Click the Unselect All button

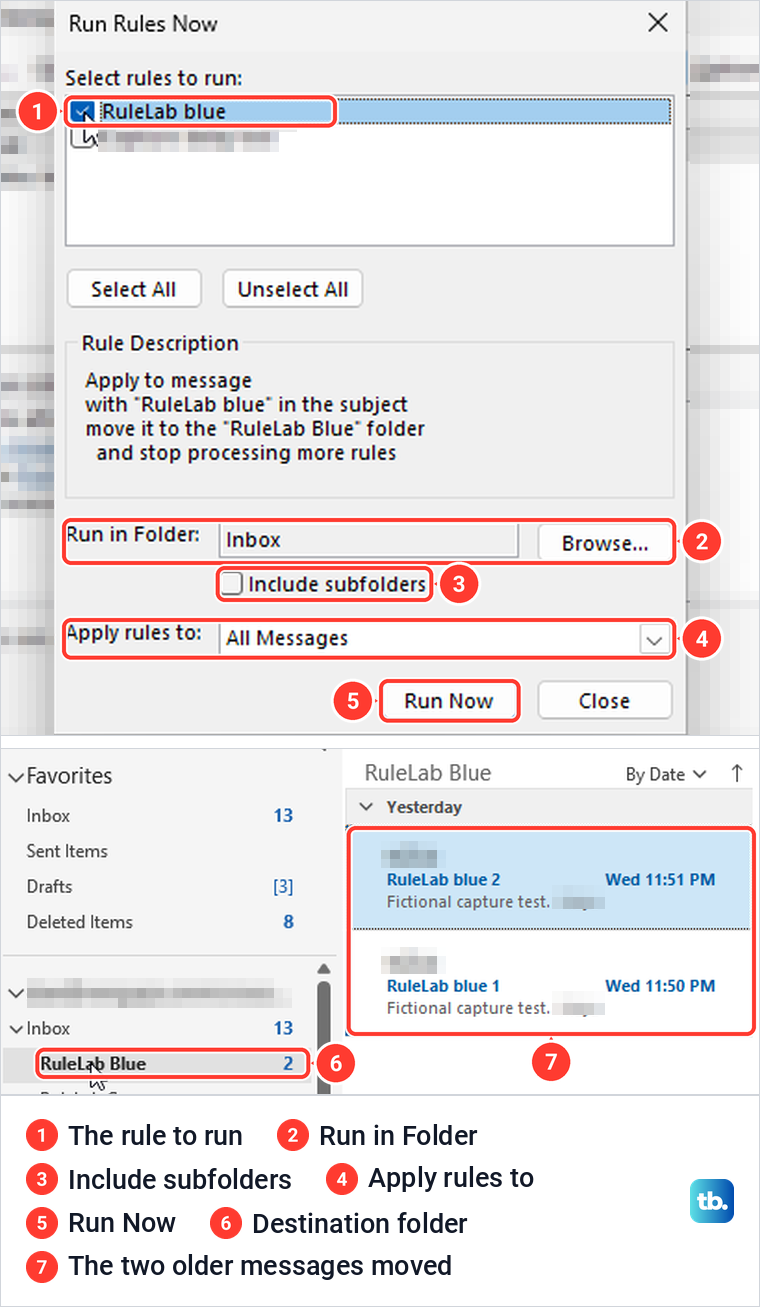[293, 289]
